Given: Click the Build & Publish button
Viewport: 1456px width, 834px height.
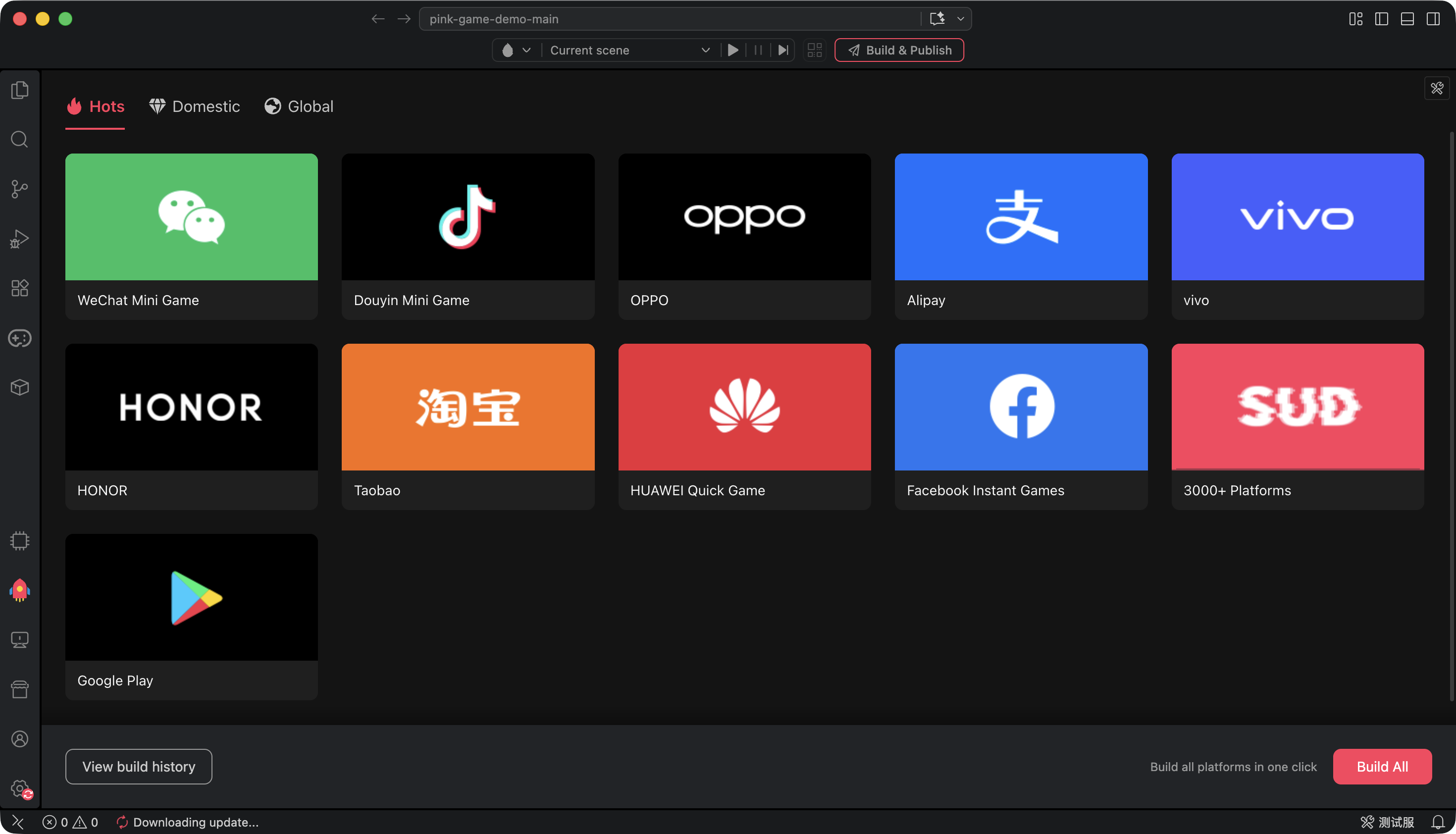Looking at the screenshot, I should (x=899, y=50).
